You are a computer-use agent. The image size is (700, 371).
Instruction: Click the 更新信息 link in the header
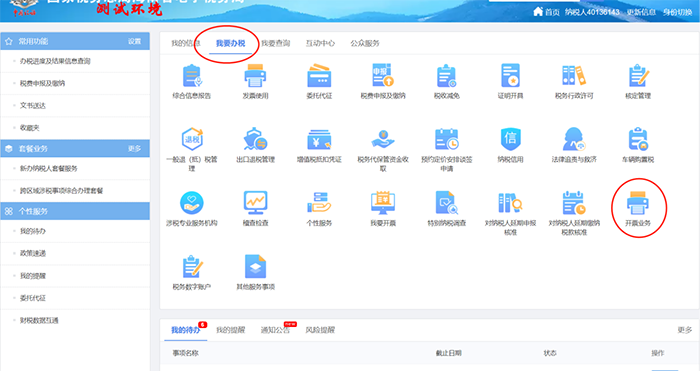tap(641, 12)
